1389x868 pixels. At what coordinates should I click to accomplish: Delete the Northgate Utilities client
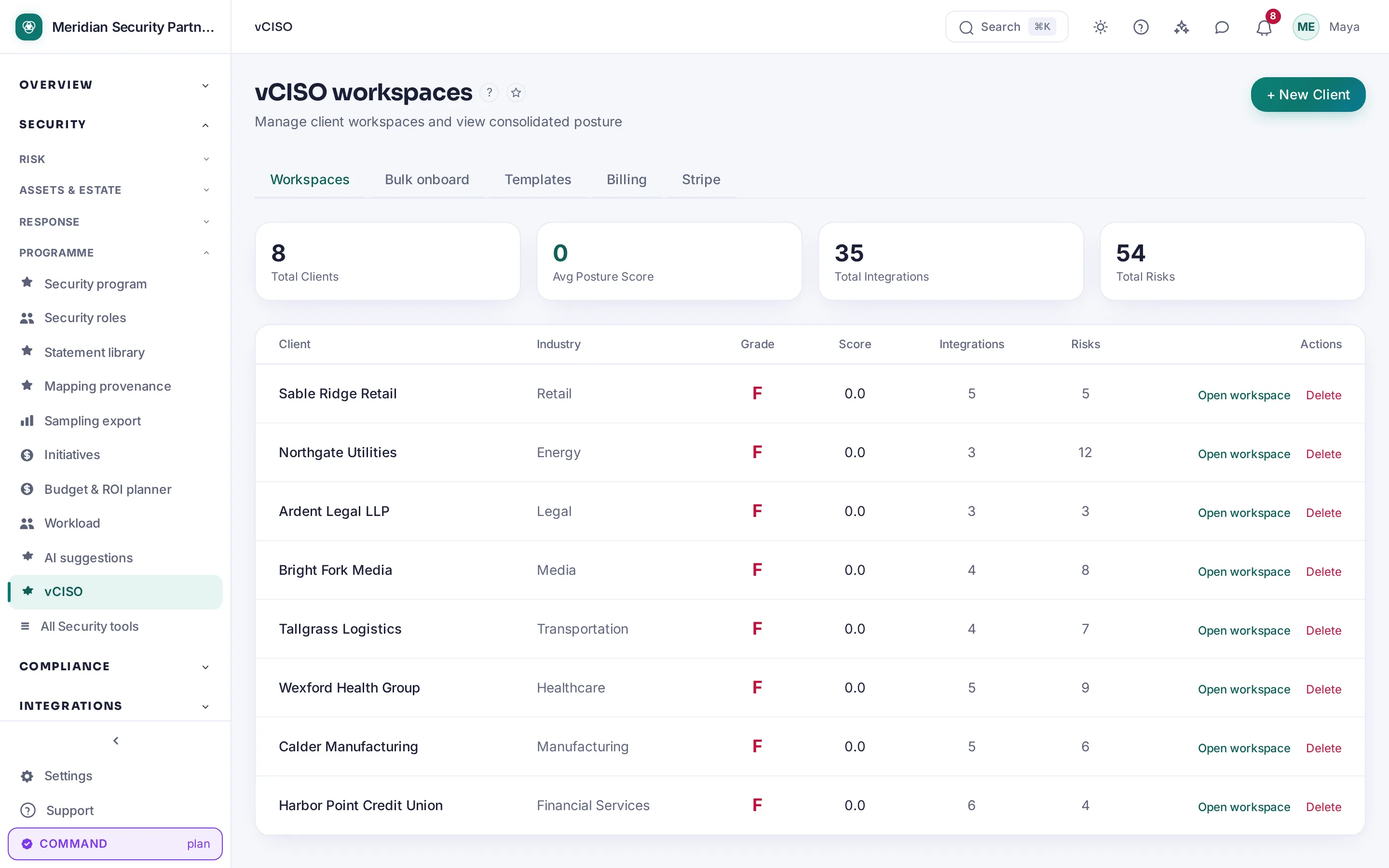(1323, 454)
